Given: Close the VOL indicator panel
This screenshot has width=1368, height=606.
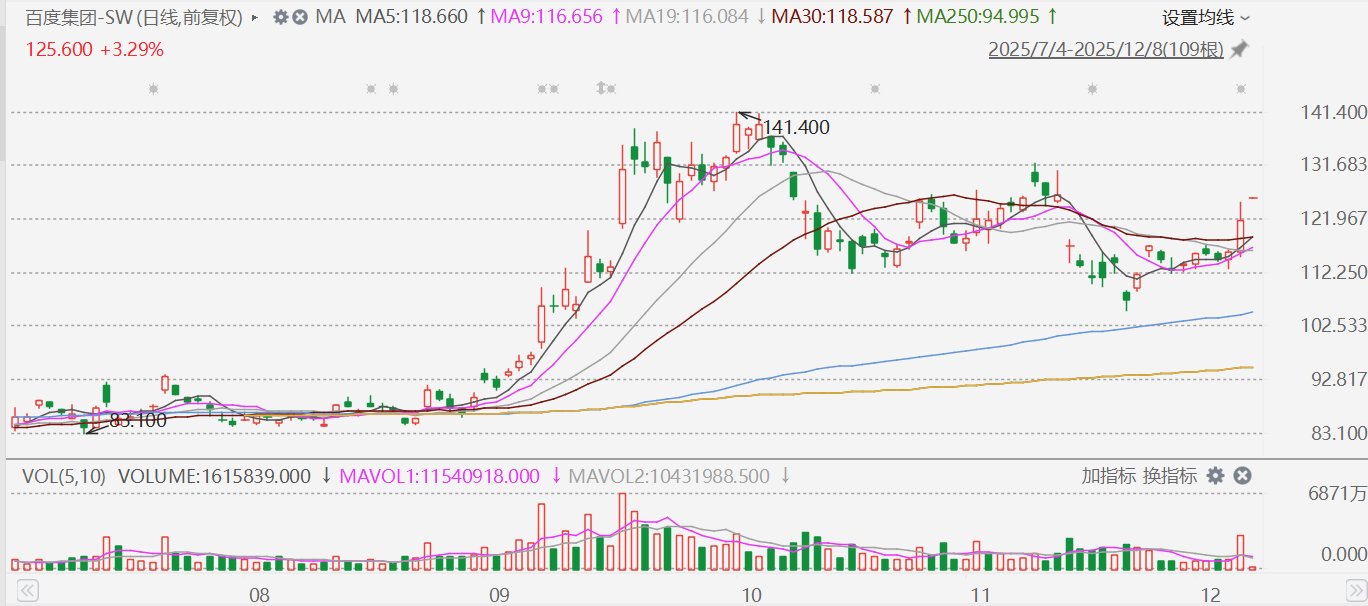Looking at the screenshot, I should coord(1242,476).
